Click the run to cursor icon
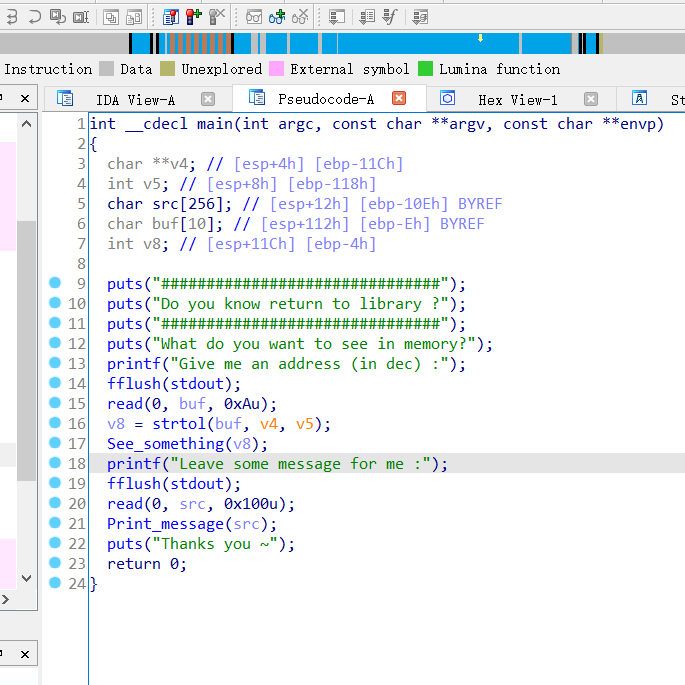Viewport: 685px width, 685px height. pyautogui.click(x=58, y=17)
